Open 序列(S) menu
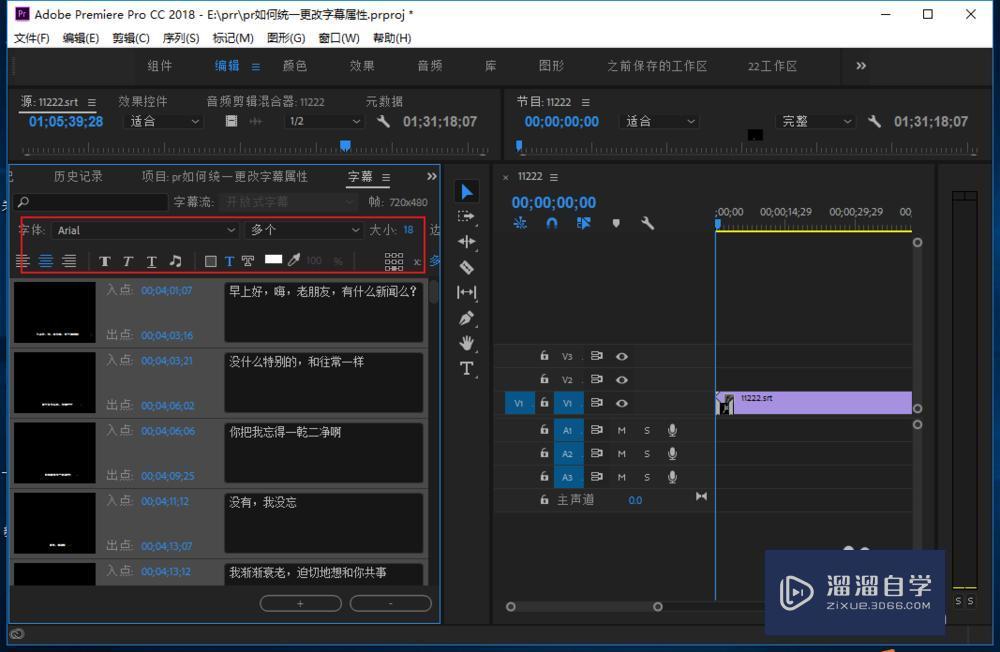The image size is (1000, 652). [180, 38]
